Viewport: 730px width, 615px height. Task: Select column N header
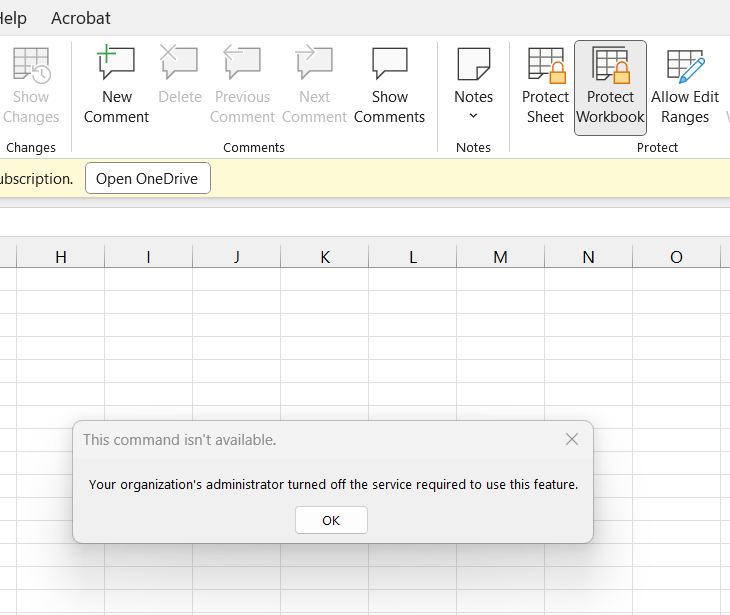pyautogui.click(x=588, y=257)
